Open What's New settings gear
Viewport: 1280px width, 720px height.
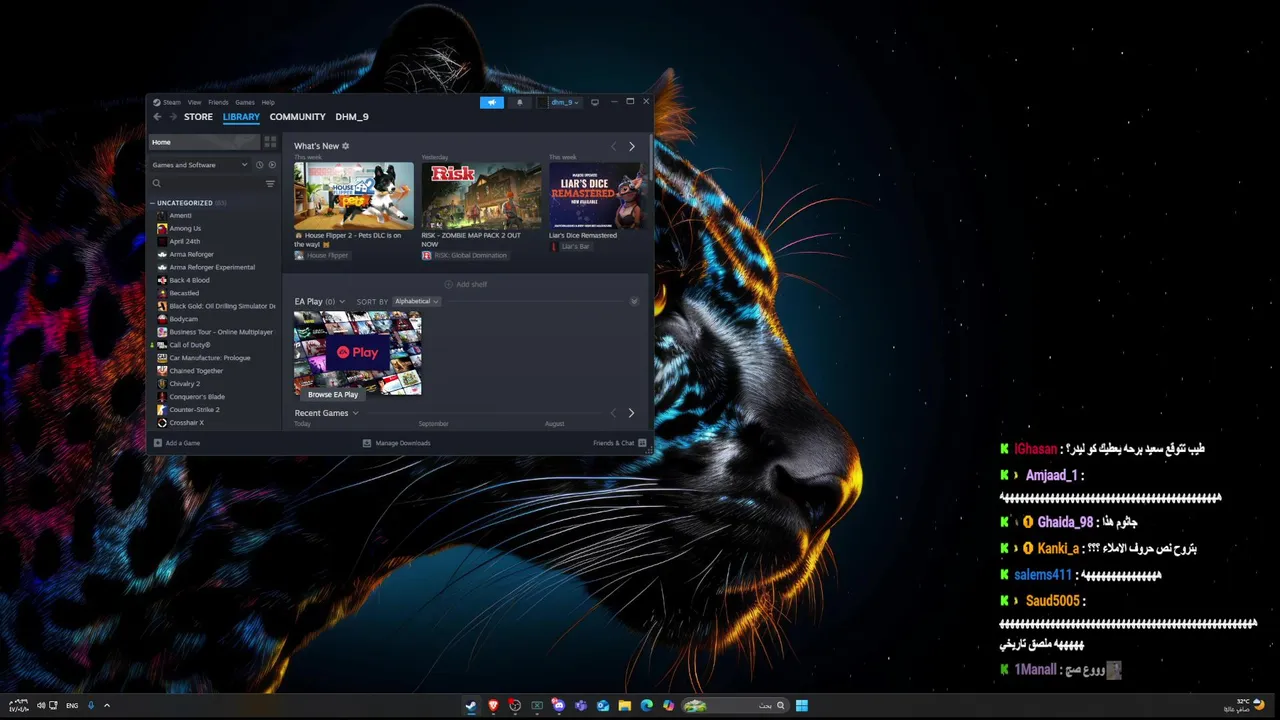pos(346,146)
